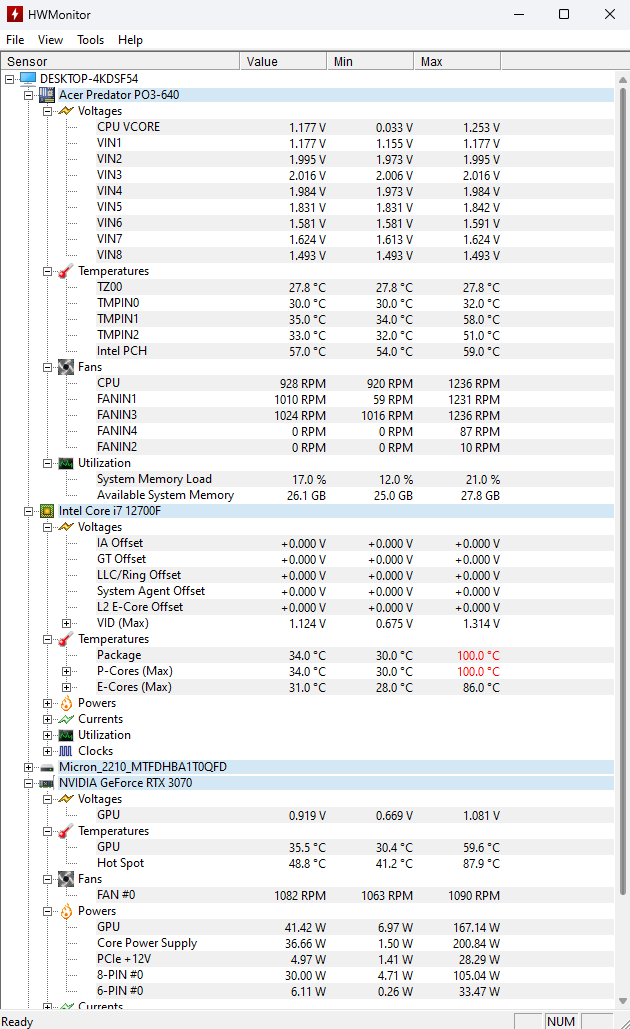Expand the VID (Max) voltage entry
The width and height of the screenshot is (630, 1029).
[x=66, y=623]
